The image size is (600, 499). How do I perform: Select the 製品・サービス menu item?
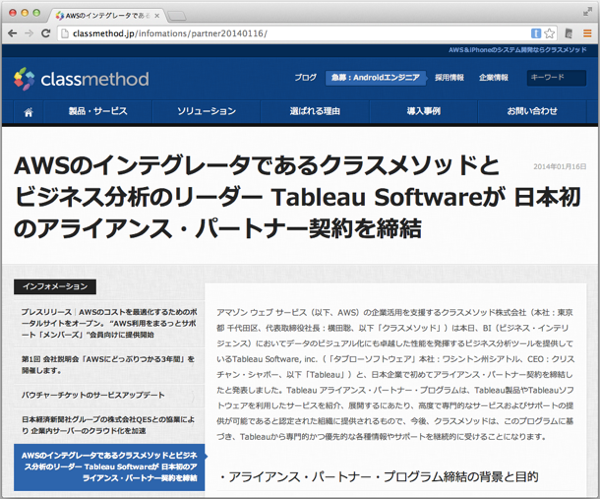click(98, 111)
